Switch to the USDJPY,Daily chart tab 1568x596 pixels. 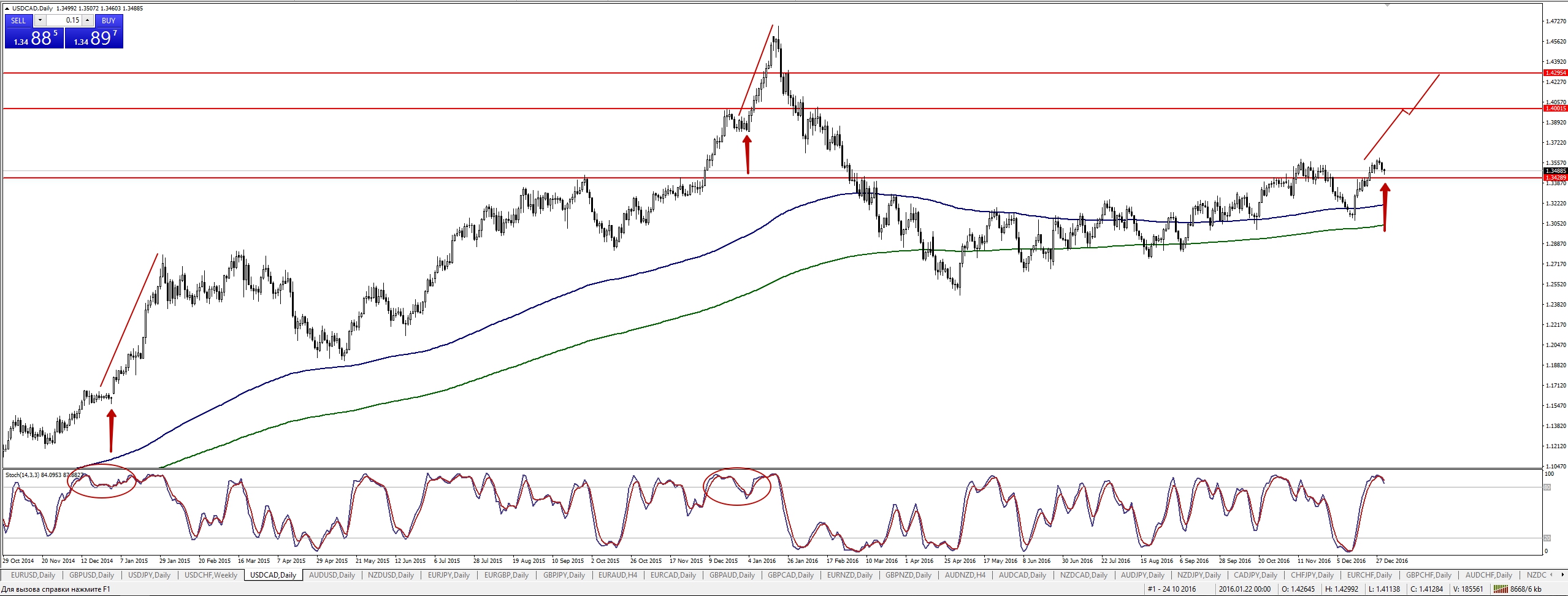(149, 575)
